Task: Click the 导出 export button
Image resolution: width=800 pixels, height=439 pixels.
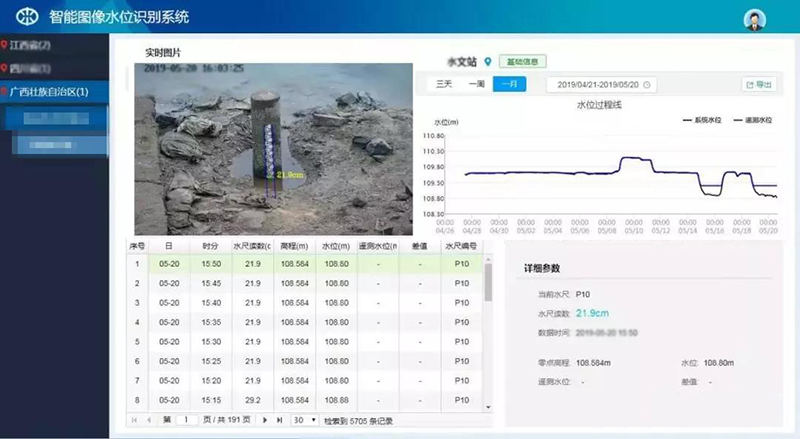Action: pyautogui.click(x=759, y=85)
